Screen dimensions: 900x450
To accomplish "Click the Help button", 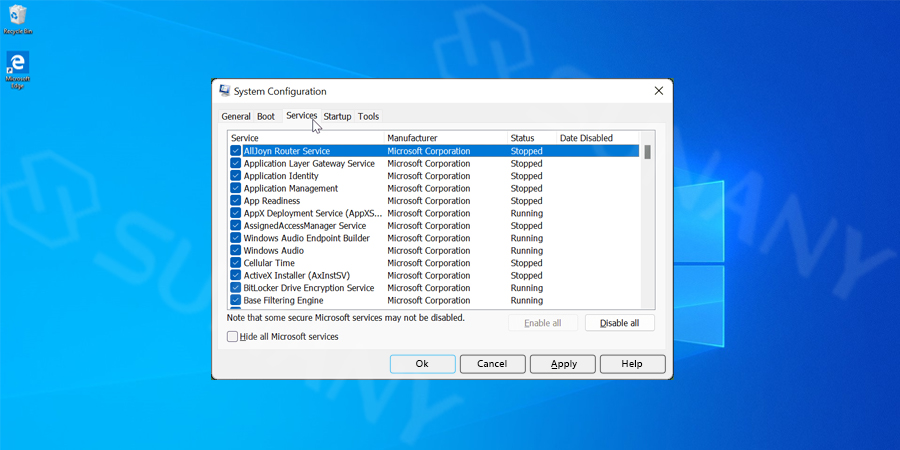I will click(633, 364).
